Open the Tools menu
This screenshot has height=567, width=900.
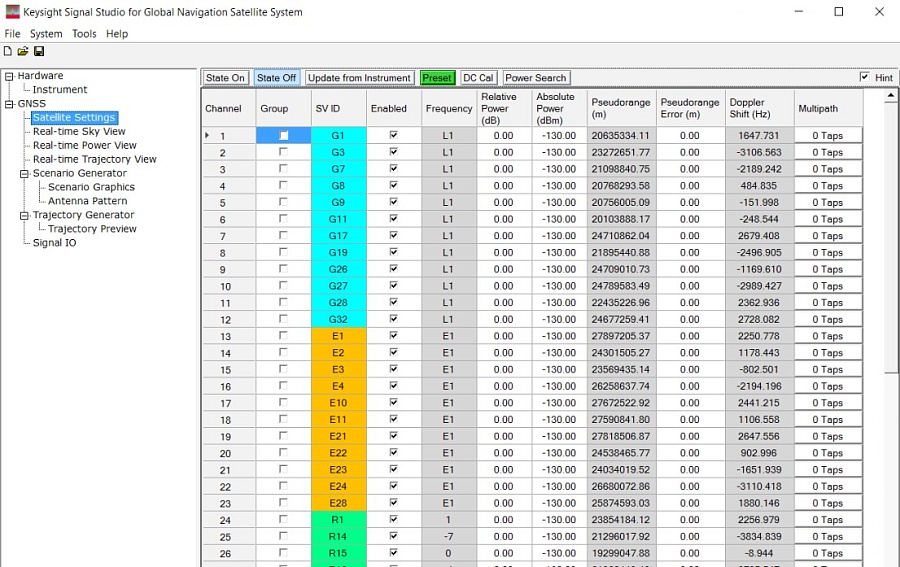pyautogui.click(x=84, y=33)
